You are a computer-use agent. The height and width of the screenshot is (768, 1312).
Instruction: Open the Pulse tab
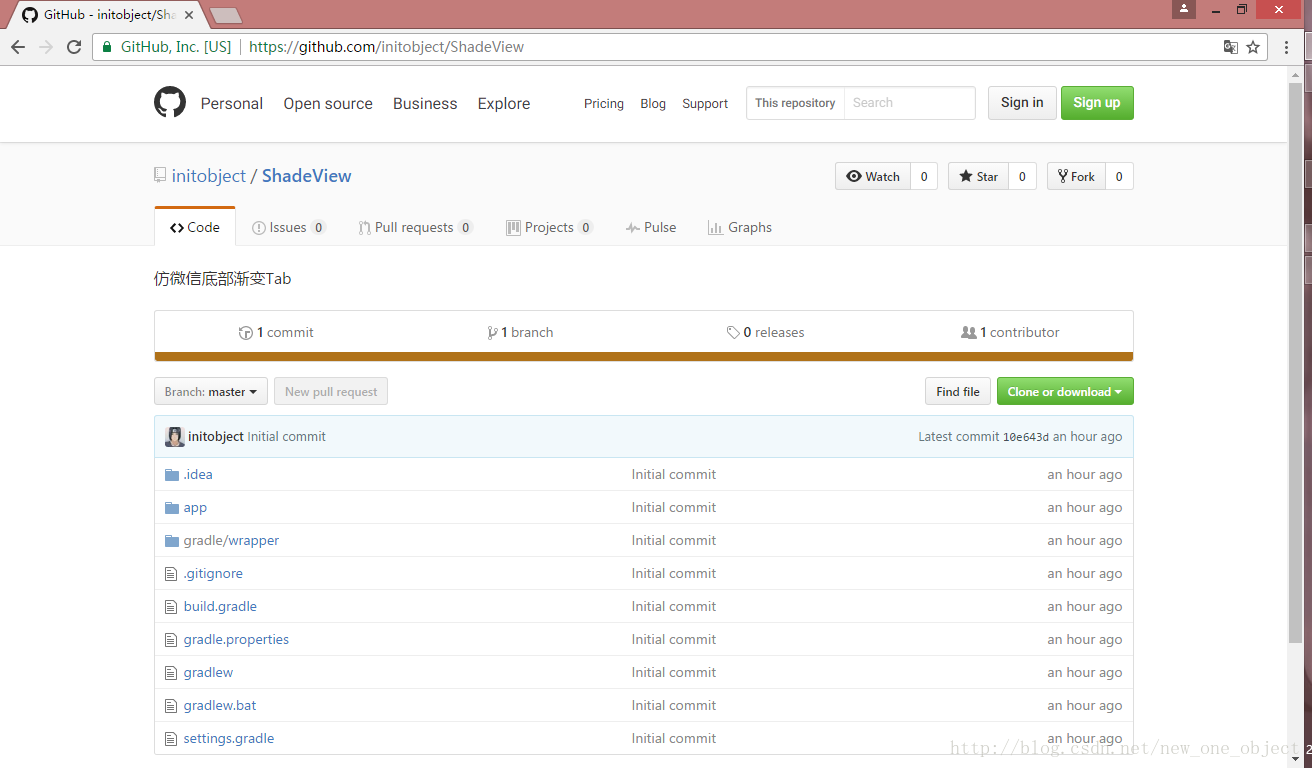click(x=651, y=227)
